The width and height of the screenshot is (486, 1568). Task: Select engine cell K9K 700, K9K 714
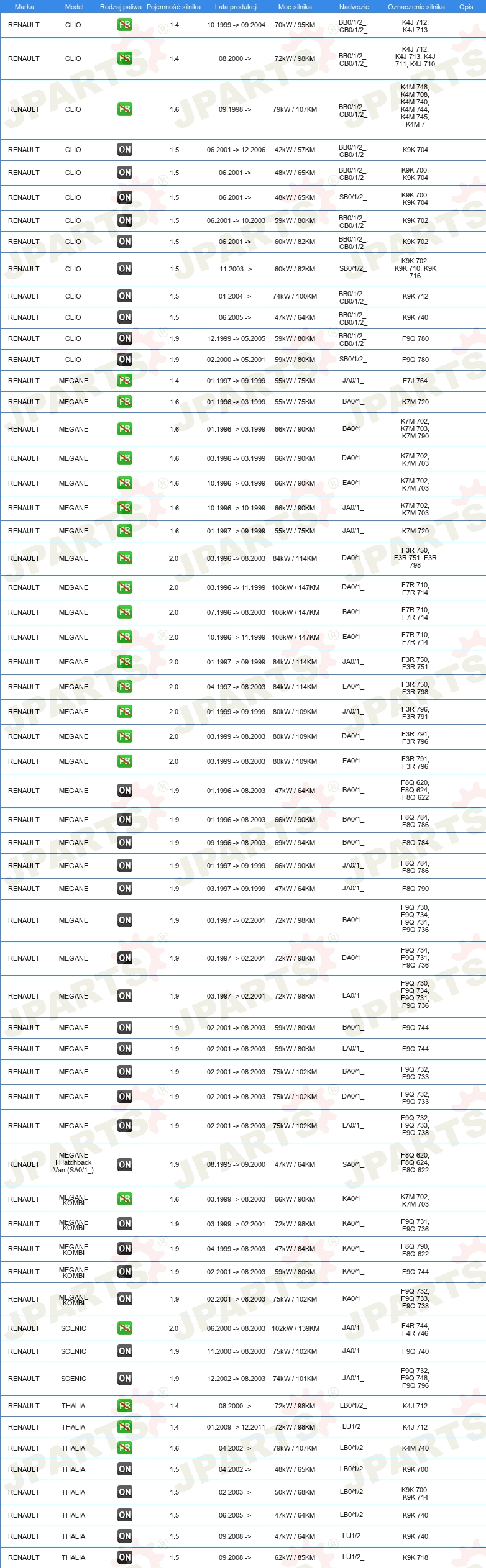click(x=415, y=1493)
